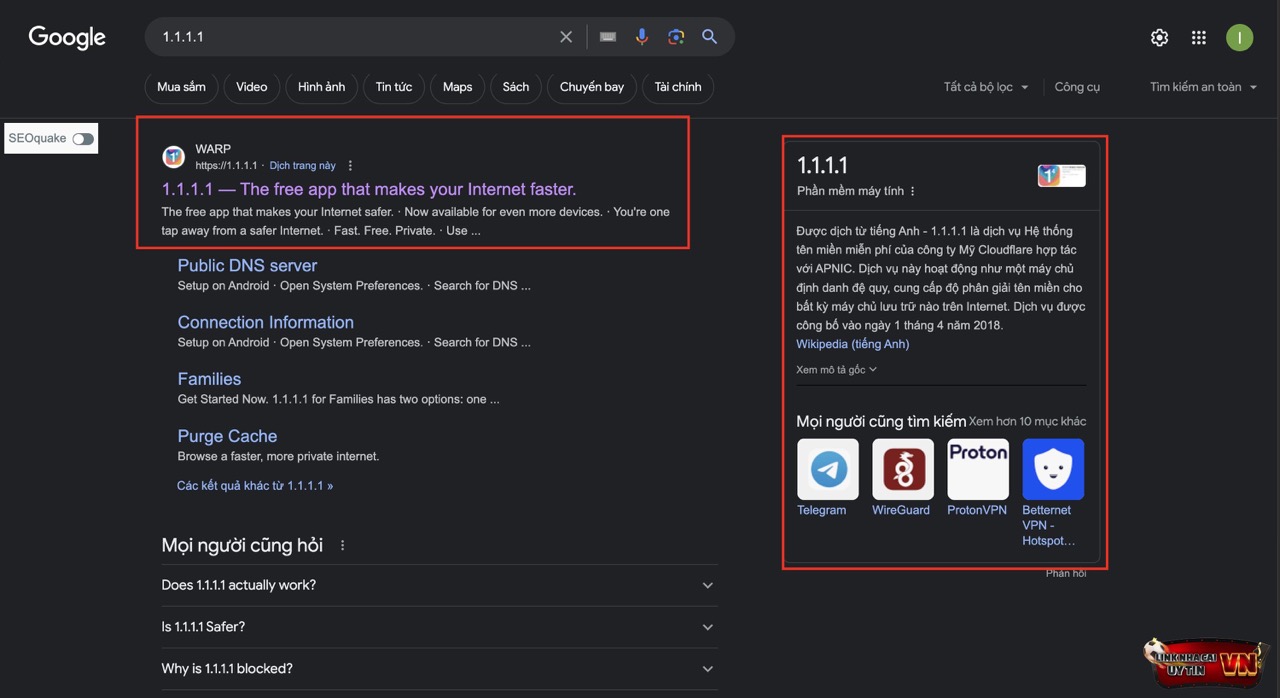Open Google Lens image search icon
The image size is (1280, 698).
click(x=676, y=37)
